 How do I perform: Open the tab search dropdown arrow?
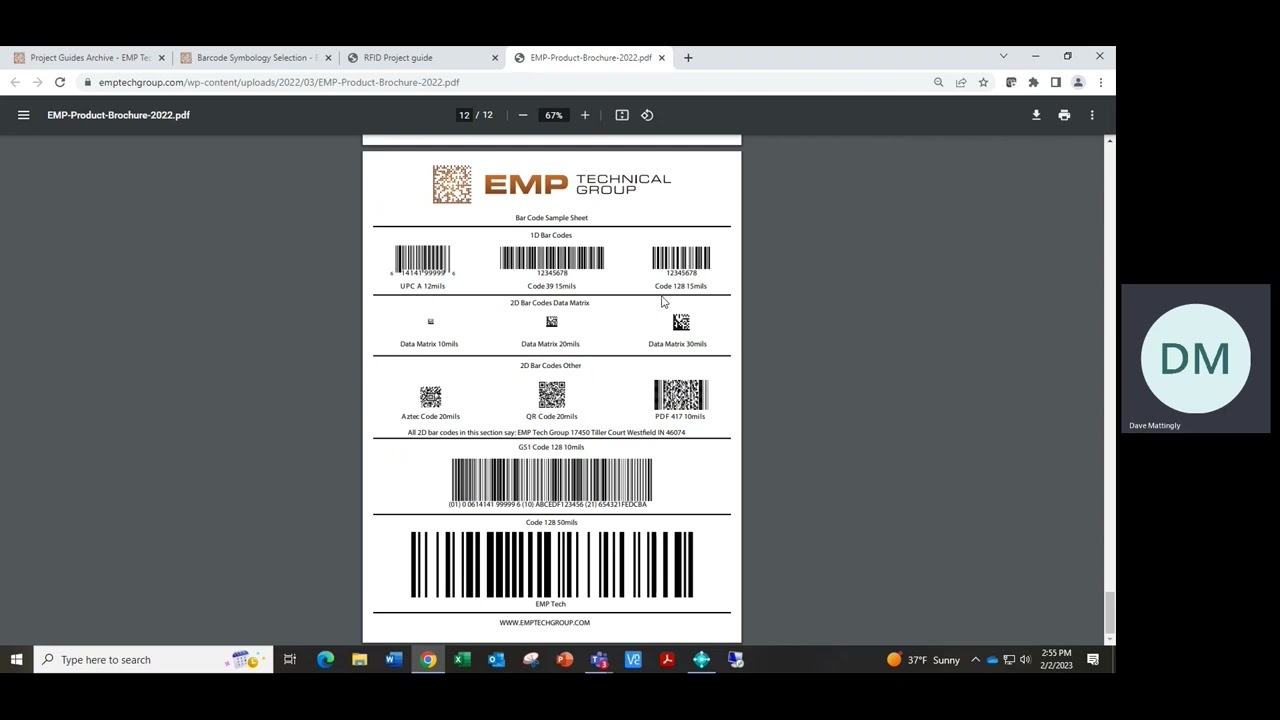[1003, 57]
